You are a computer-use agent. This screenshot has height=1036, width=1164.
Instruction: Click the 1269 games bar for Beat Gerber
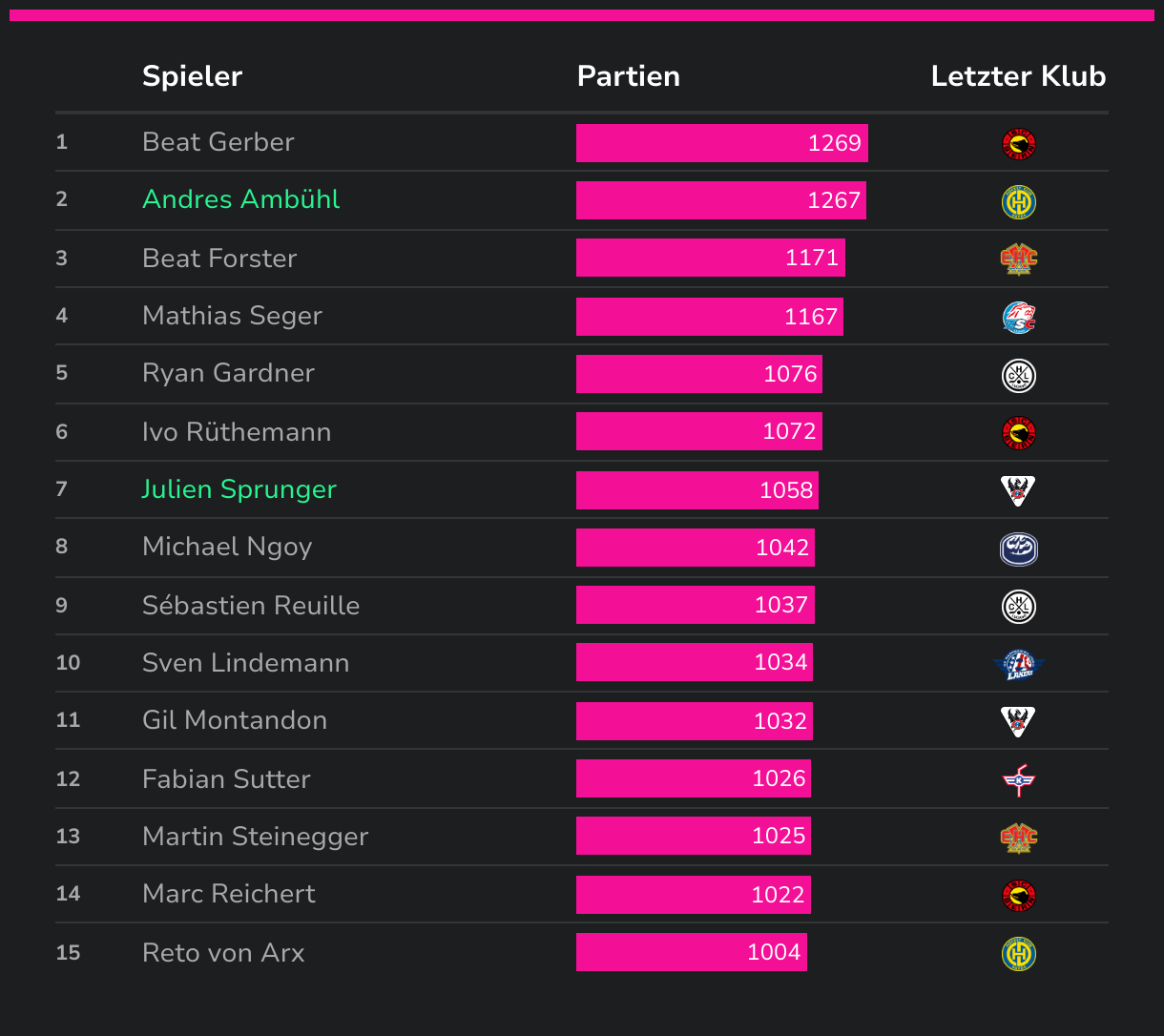tap(722, 143)
